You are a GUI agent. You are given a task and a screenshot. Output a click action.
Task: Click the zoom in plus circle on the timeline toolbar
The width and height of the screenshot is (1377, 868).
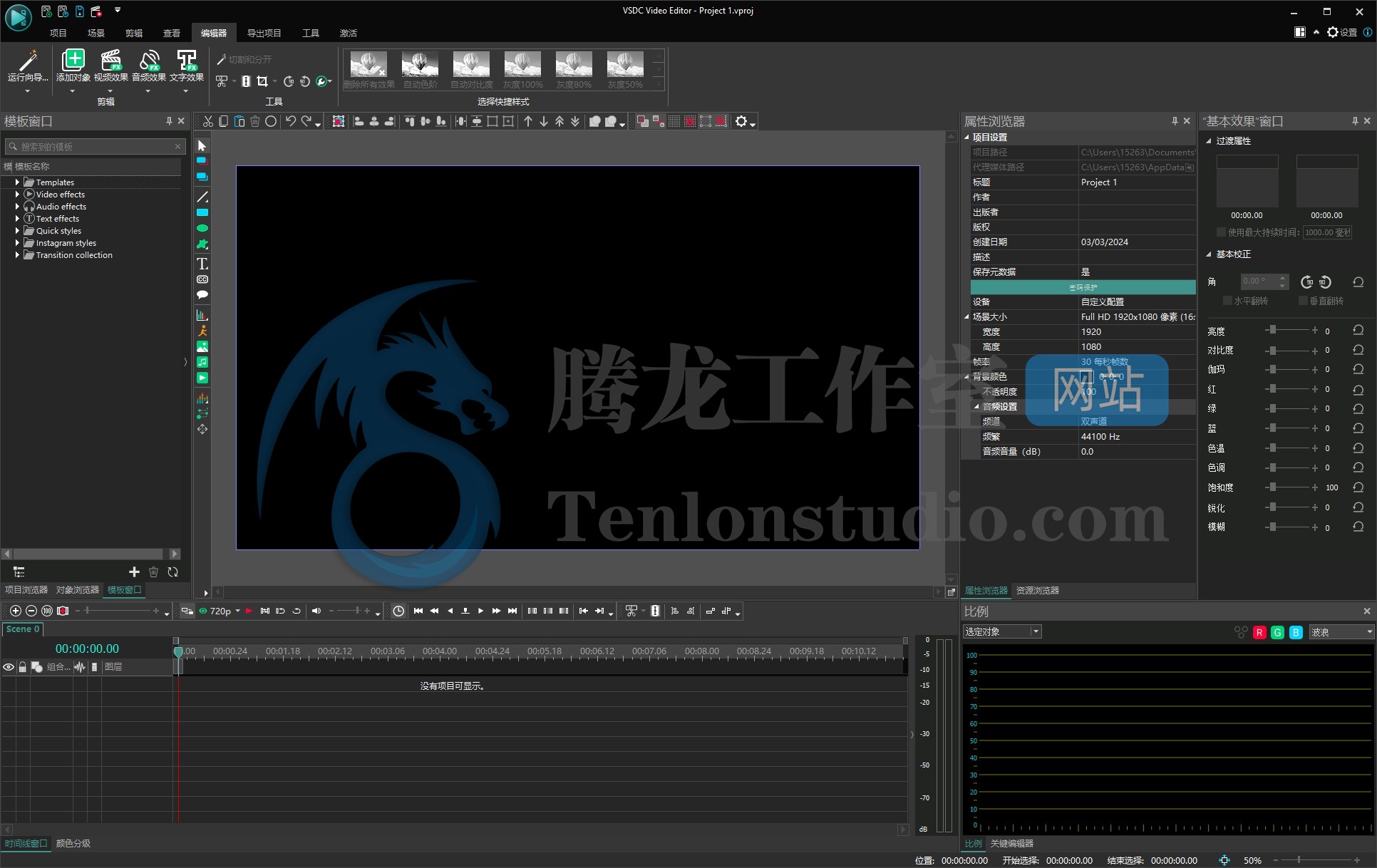coord(15,611)
